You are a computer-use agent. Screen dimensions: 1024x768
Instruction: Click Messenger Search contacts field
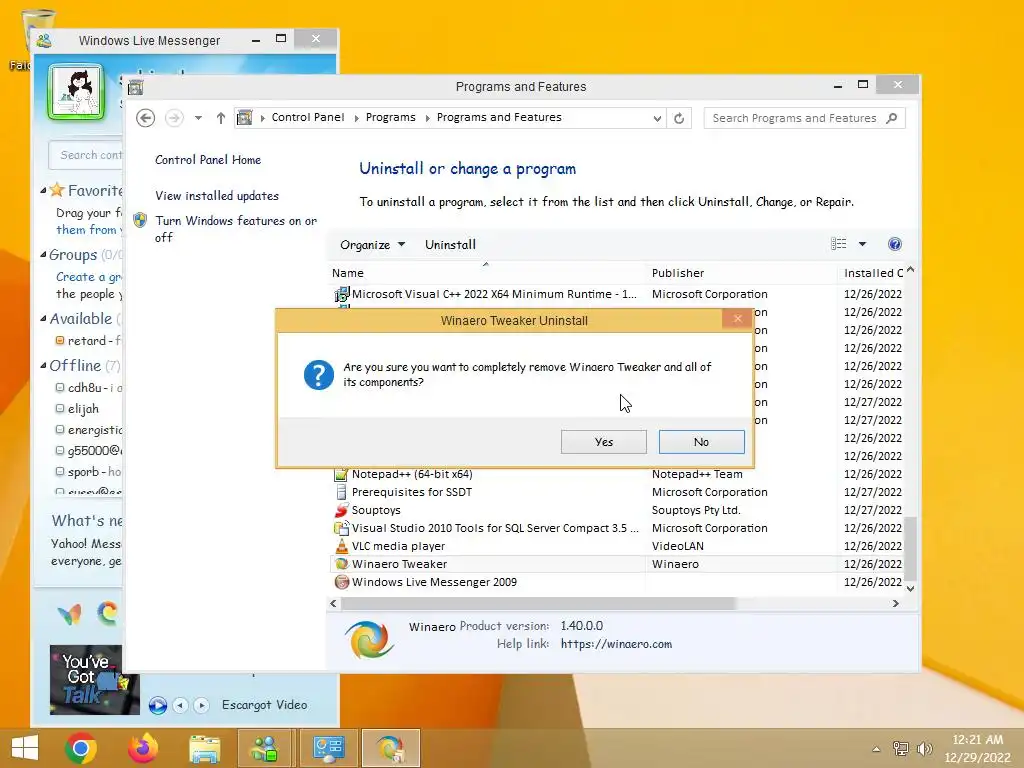(x=86, y=155)
